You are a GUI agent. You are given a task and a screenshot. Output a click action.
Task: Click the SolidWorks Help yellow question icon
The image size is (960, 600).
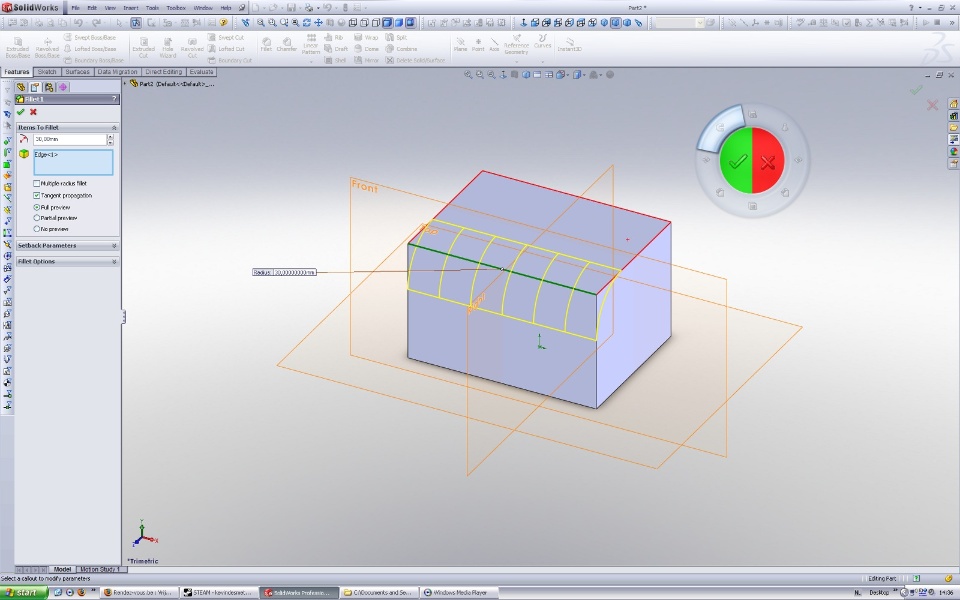tap(223, 23)
